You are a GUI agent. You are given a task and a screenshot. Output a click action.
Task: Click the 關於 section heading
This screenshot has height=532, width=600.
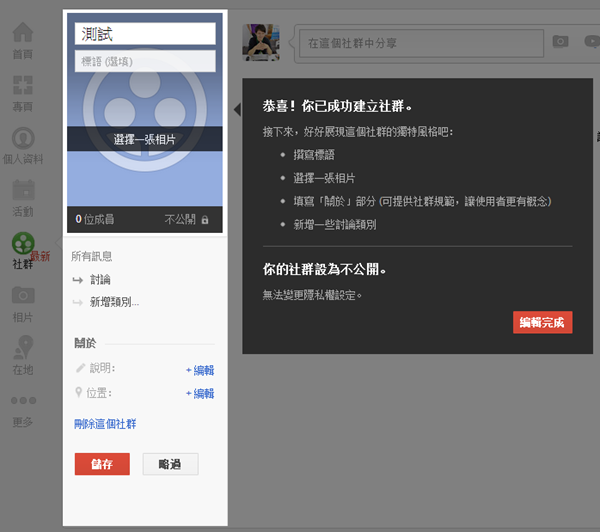(x=85, y=343)
